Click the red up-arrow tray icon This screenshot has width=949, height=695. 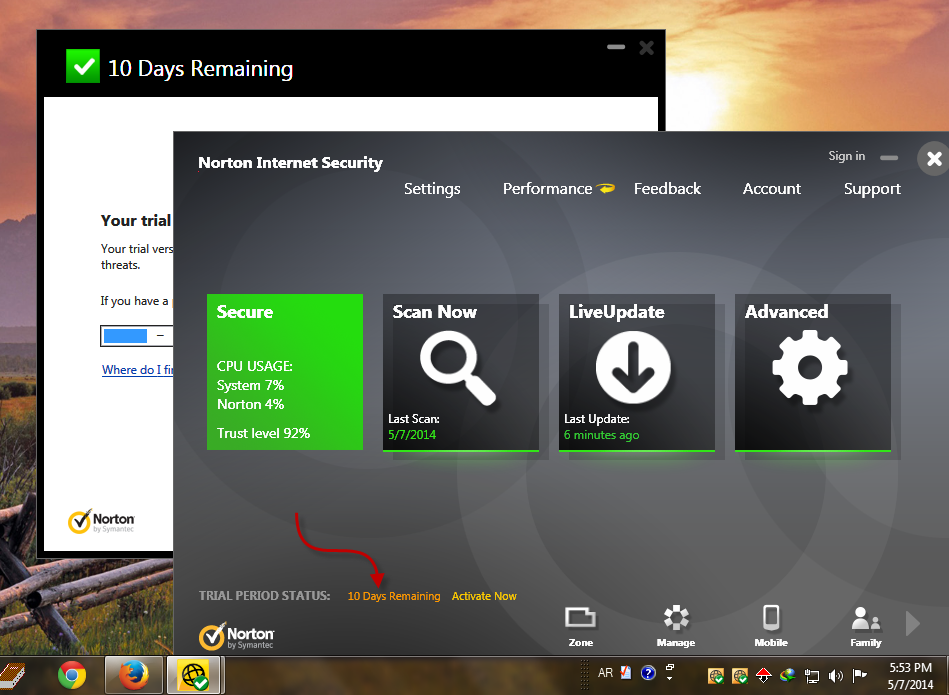pyautogui.click(x=764, y=675)
